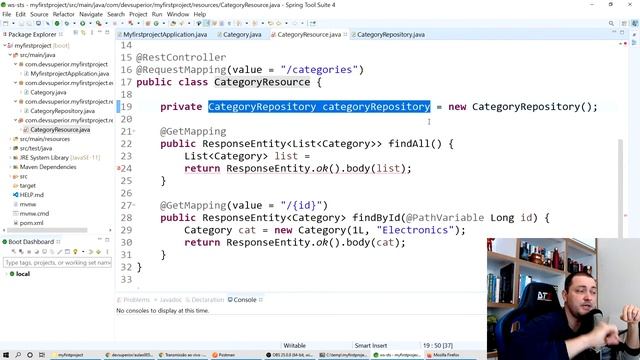Switch to Category.java editor tab
Screen dimensions: 640x360
(x=239, y=35)
